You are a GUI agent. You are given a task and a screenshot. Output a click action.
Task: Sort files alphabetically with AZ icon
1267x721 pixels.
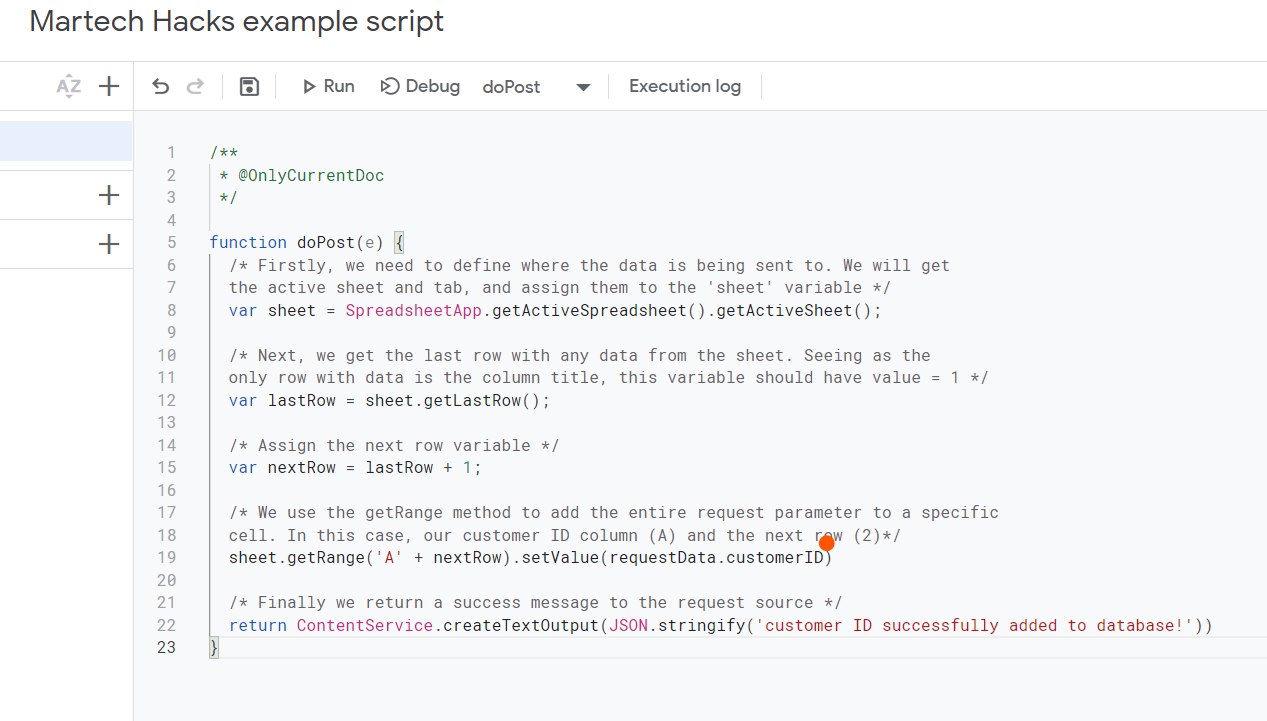[69, 87]
